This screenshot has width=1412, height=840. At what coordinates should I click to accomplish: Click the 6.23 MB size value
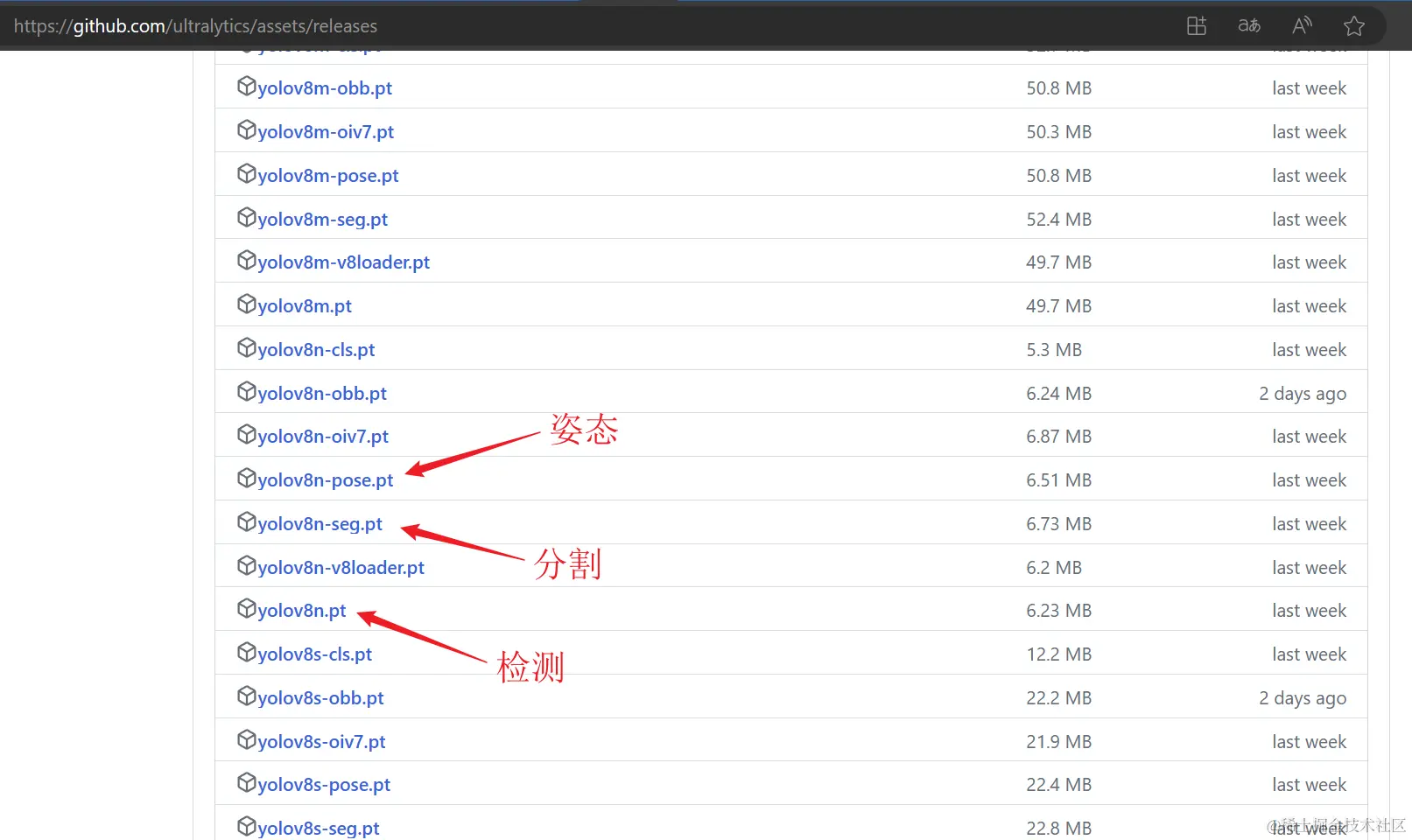pyautogui.click(x=1059, y=611)
